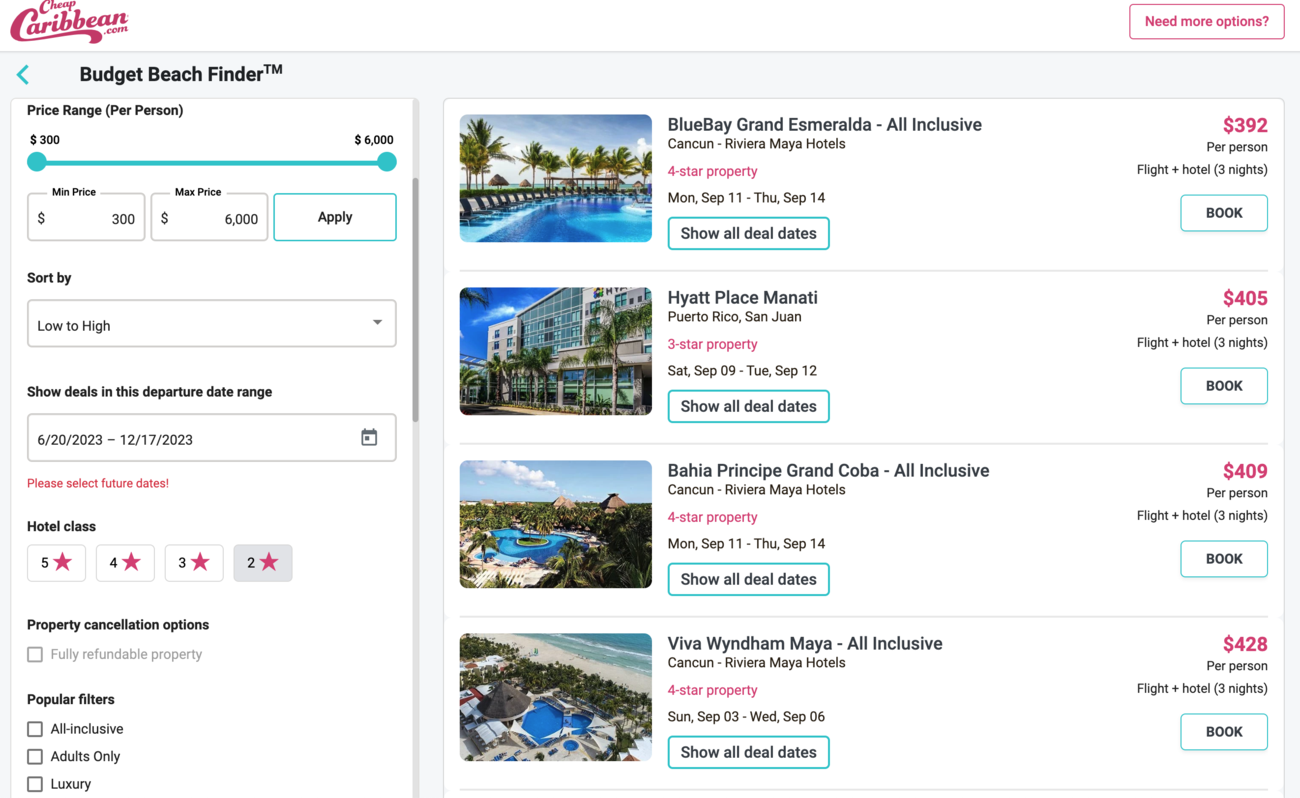The width and height of the screenshot is (1300, 798).
Task: Open Hyatt Place Manati hotel photo
Action: pyautogui.click(x=556, y=351)
